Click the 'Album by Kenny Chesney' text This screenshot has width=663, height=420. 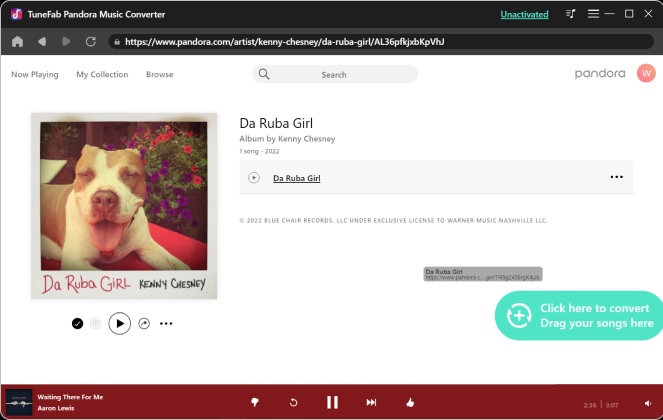pyautogui.click(x=287, y=139)
